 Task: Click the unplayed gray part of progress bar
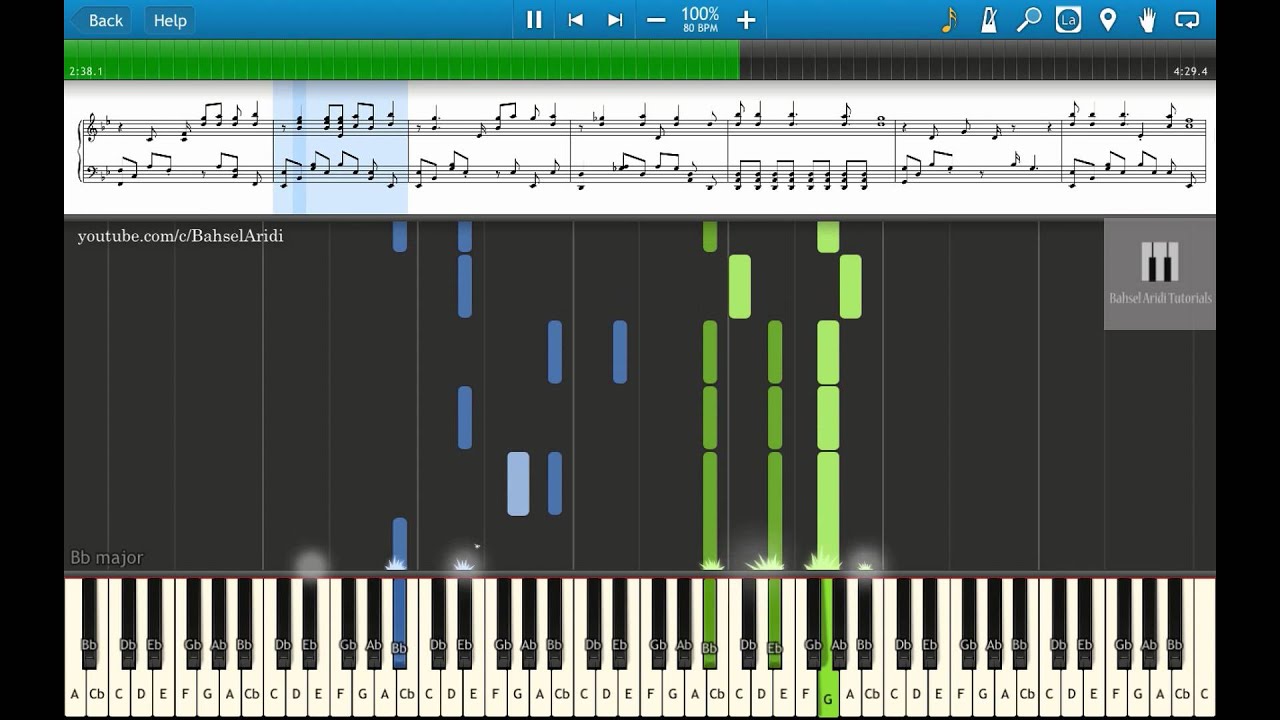pyautogui.click(x=977, y=59)
